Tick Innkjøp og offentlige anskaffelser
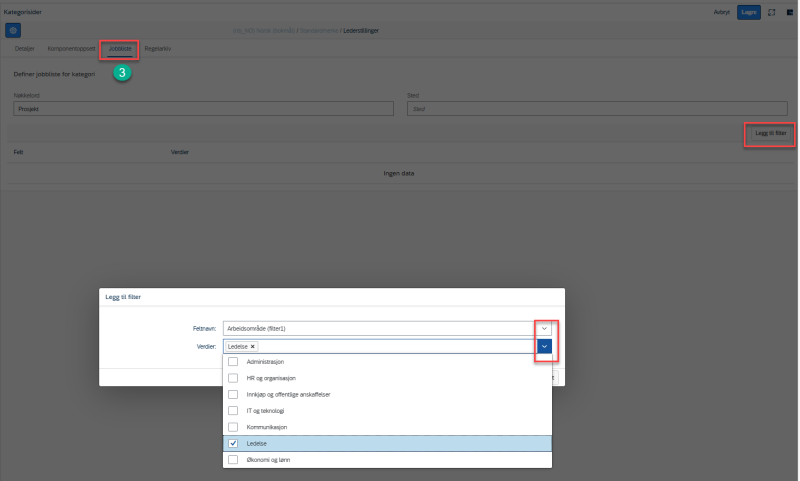Viewport: 800px width, 481px height. (x=233, y=394)
